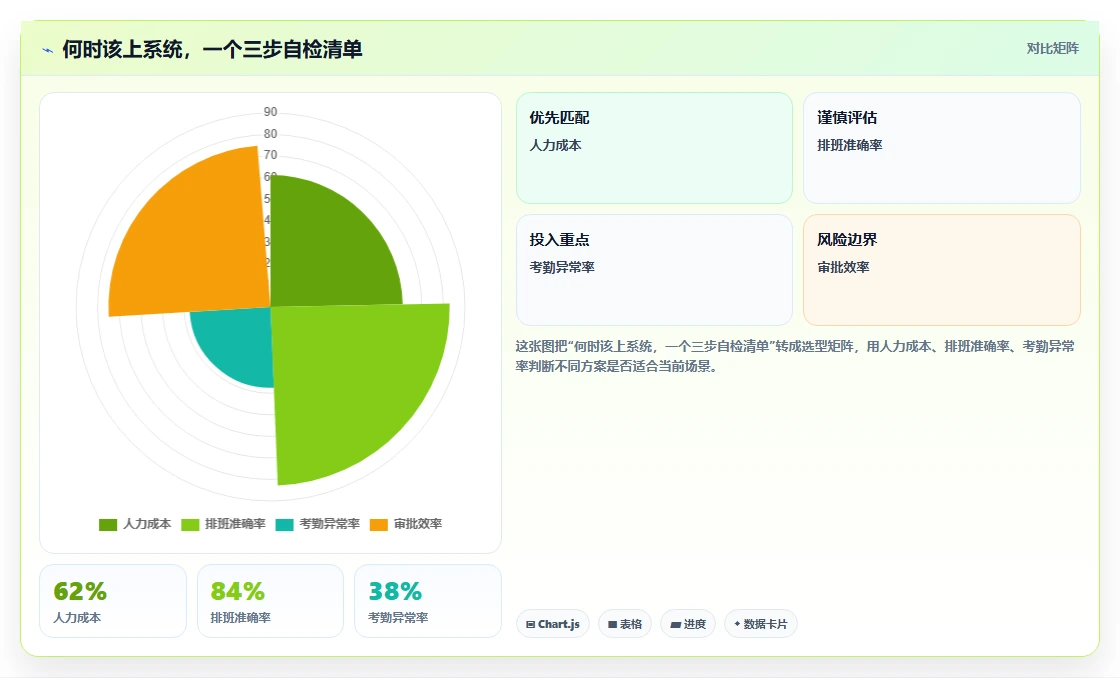Click the teal 考勤异常率 chart segment
This screenshot has height=678, width=1120.
pos(239,343)
